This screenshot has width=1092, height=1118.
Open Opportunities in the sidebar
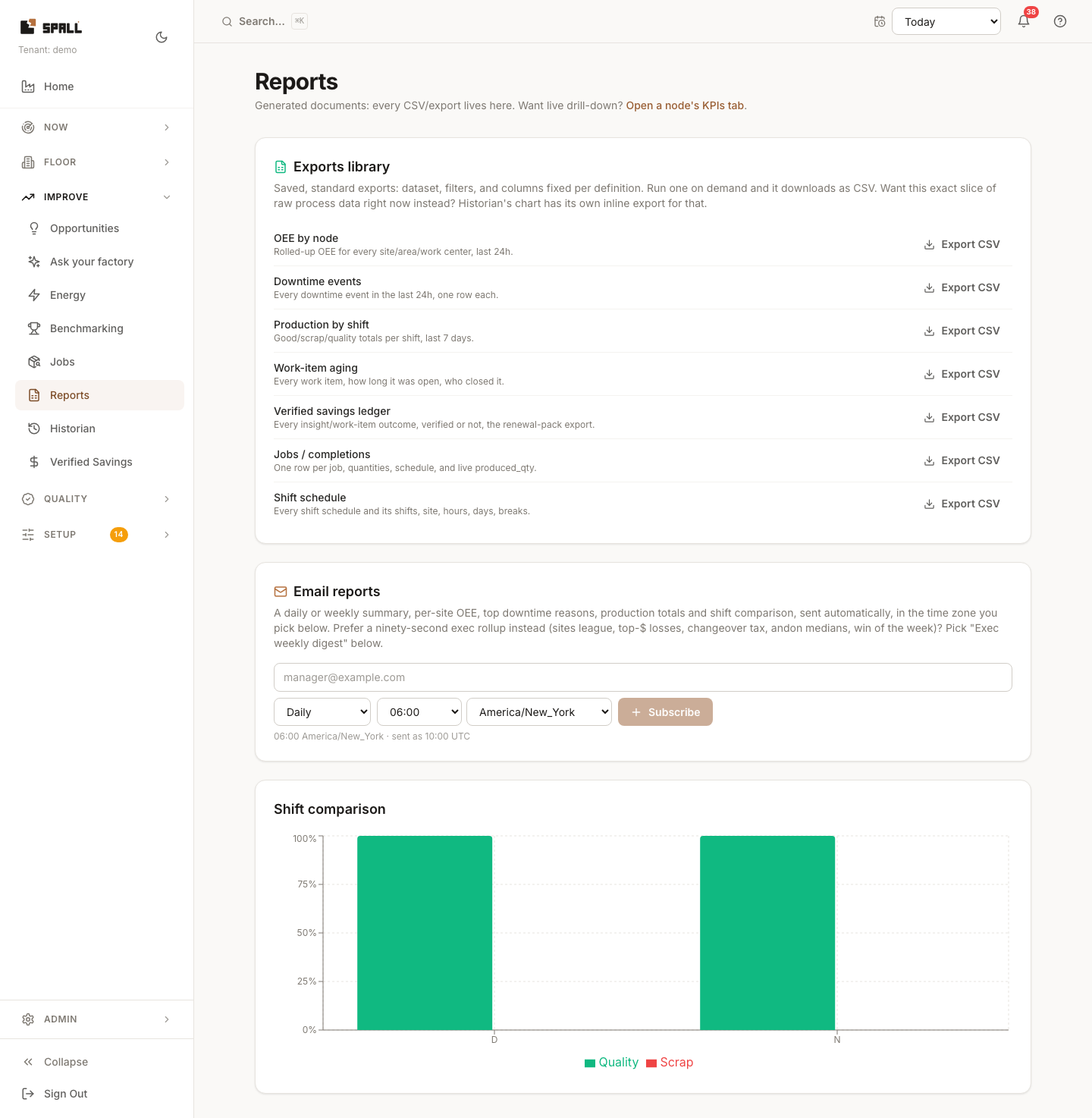point(99,228)
